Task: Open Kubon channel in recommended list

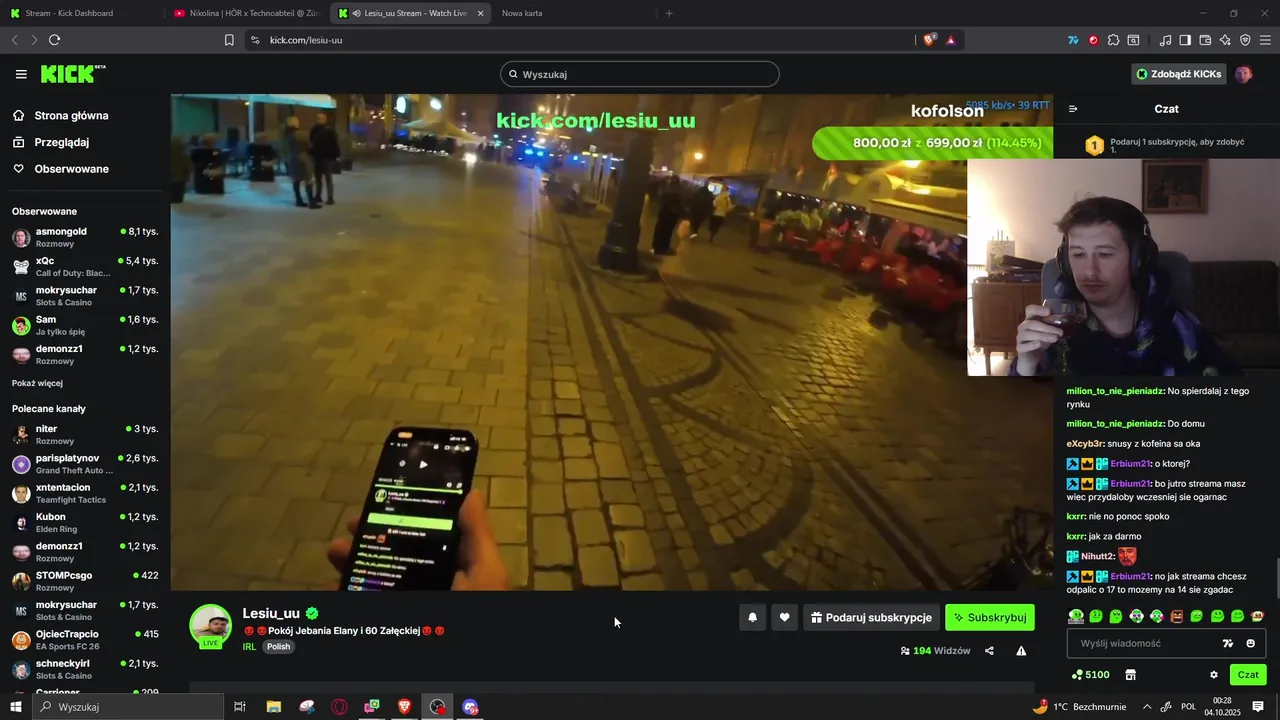Action: pos(85,522)
